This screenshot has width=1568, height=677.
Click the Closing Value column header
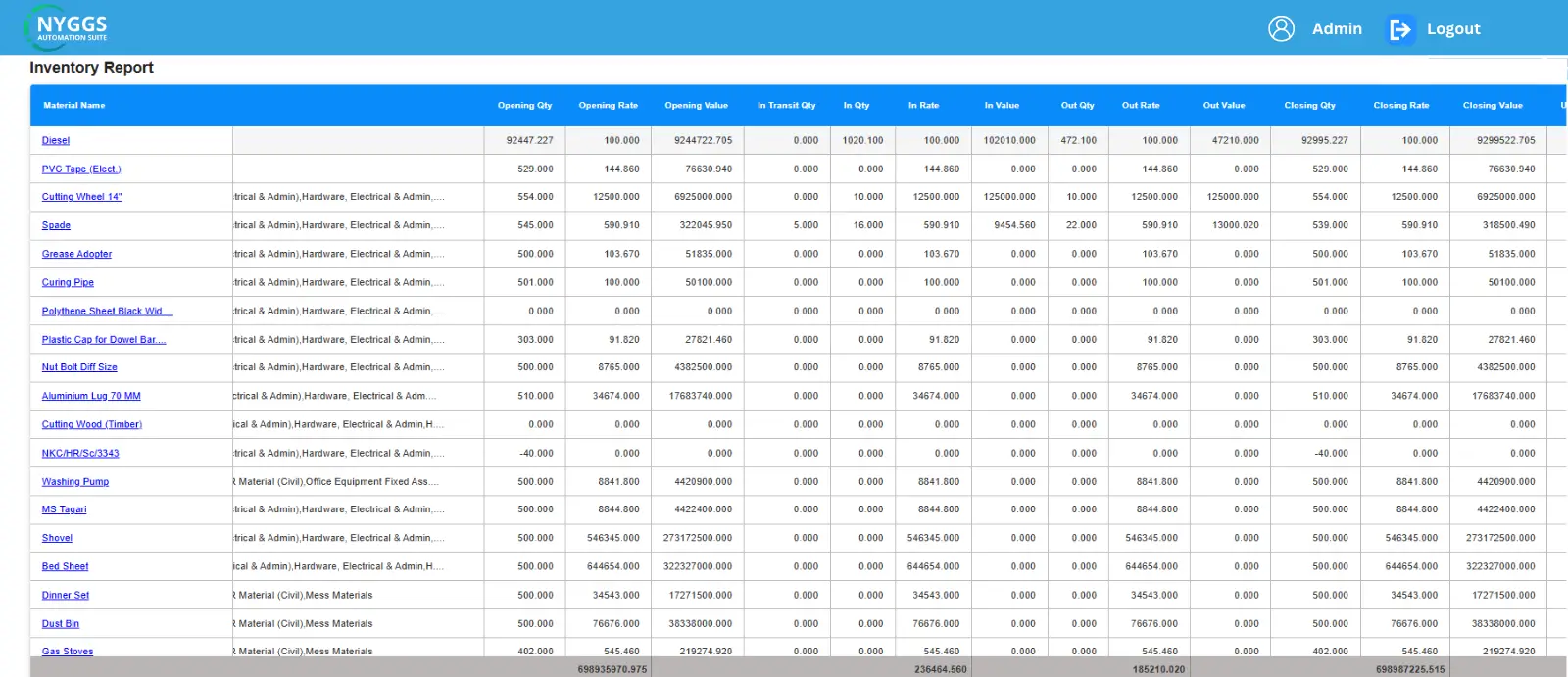pyautogui.click(x=1493, y=106)
